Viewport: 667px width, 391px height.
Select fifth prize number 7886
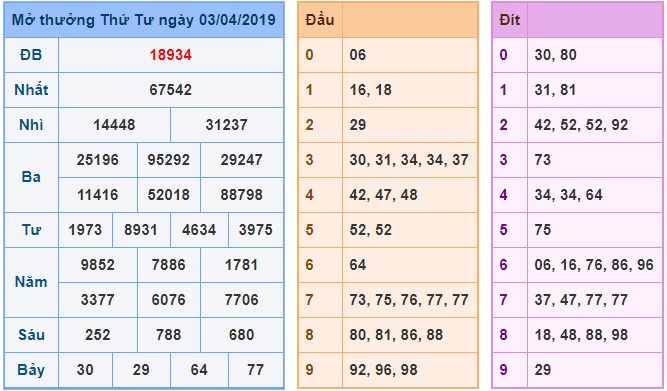click(x=168, y=265)
